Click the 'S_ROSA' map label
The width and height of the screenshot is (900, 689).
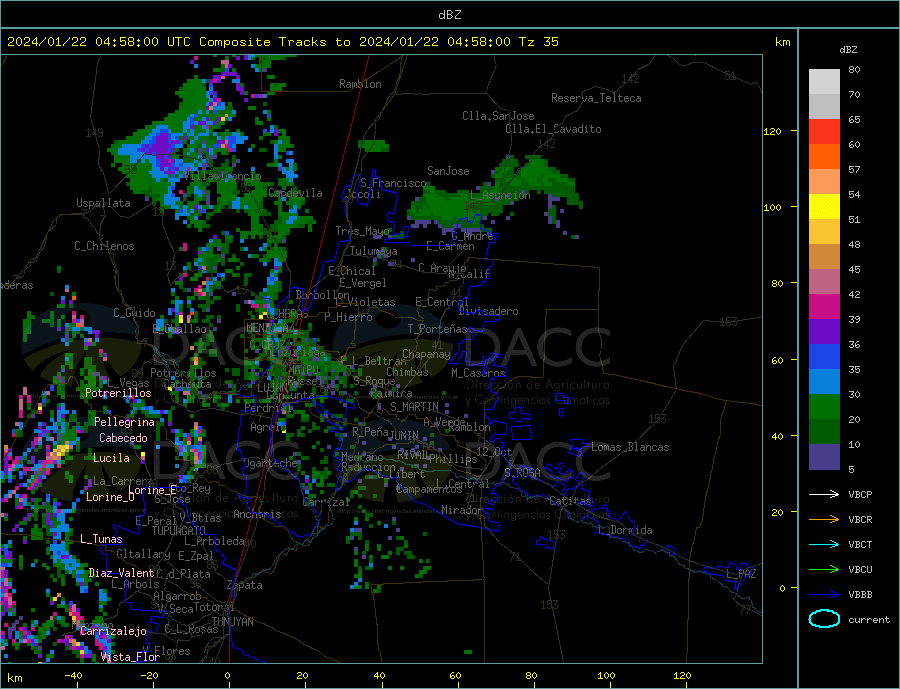tap(522, 473)
